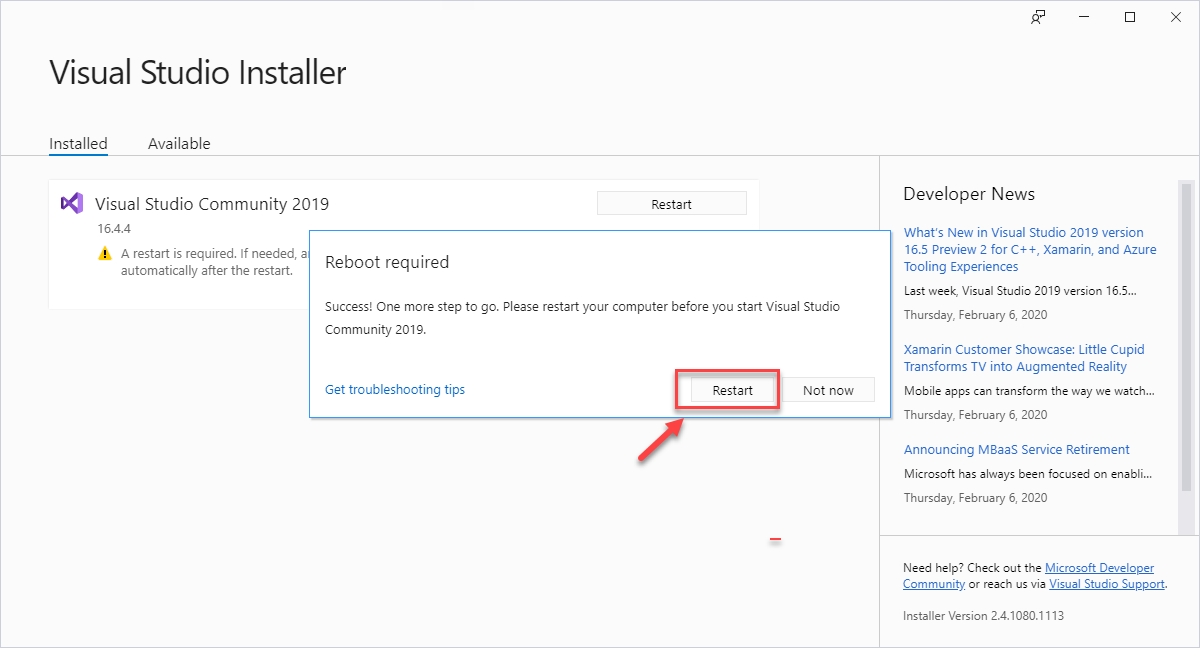Open the feedback icon in title bar
1200x648 pixels.
(1039, 17)
